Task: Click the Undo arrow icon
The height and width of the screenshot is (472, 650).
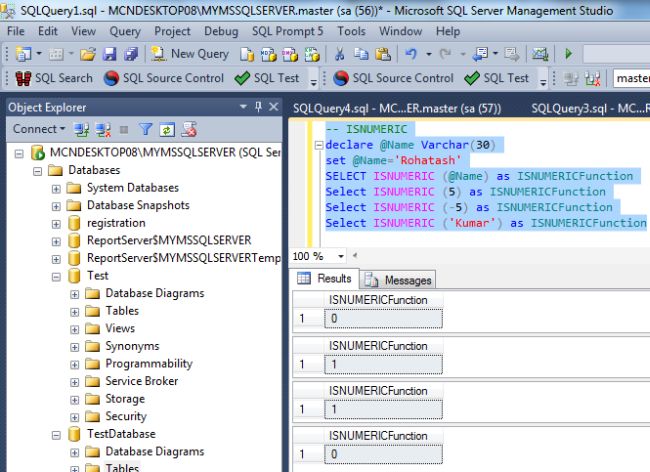Action: 411,54
